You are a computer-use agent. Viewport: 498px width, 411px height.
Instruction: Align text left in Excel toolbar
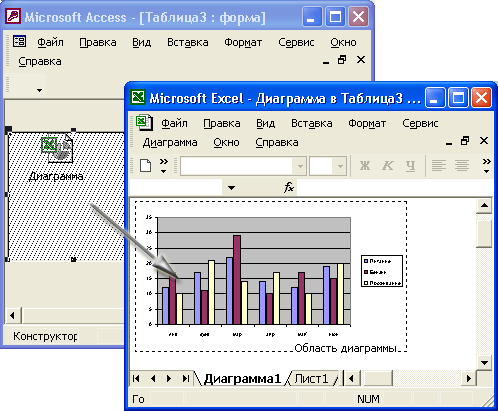point(439,166)
